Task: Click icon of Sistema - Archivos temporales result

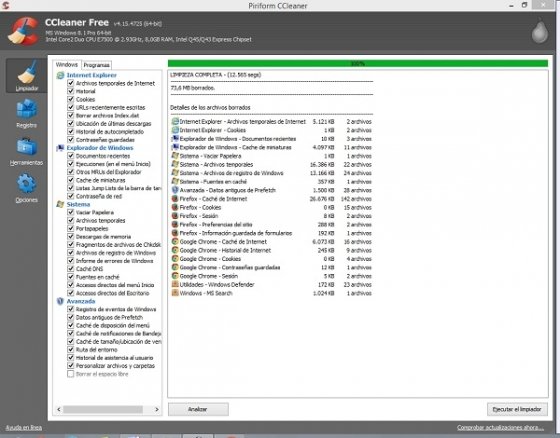Action: [175, 164]
